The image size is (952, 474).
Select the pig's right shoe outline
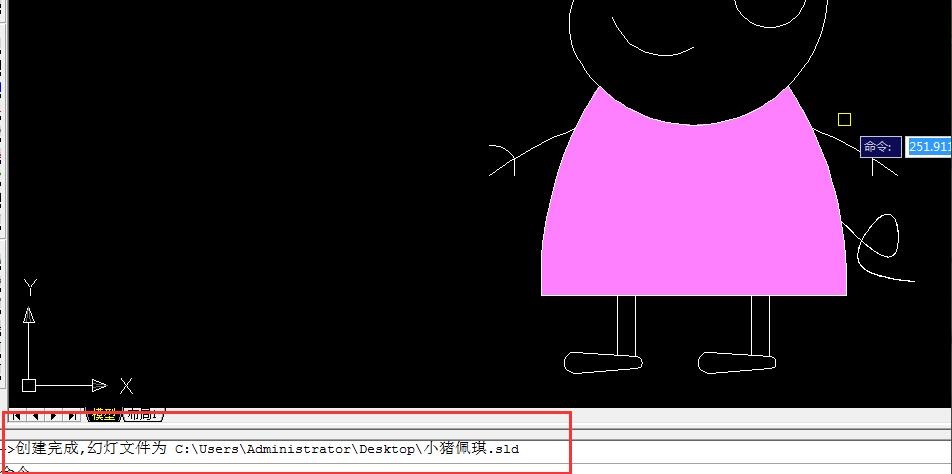pyautogui.click(x=736, y=362)
